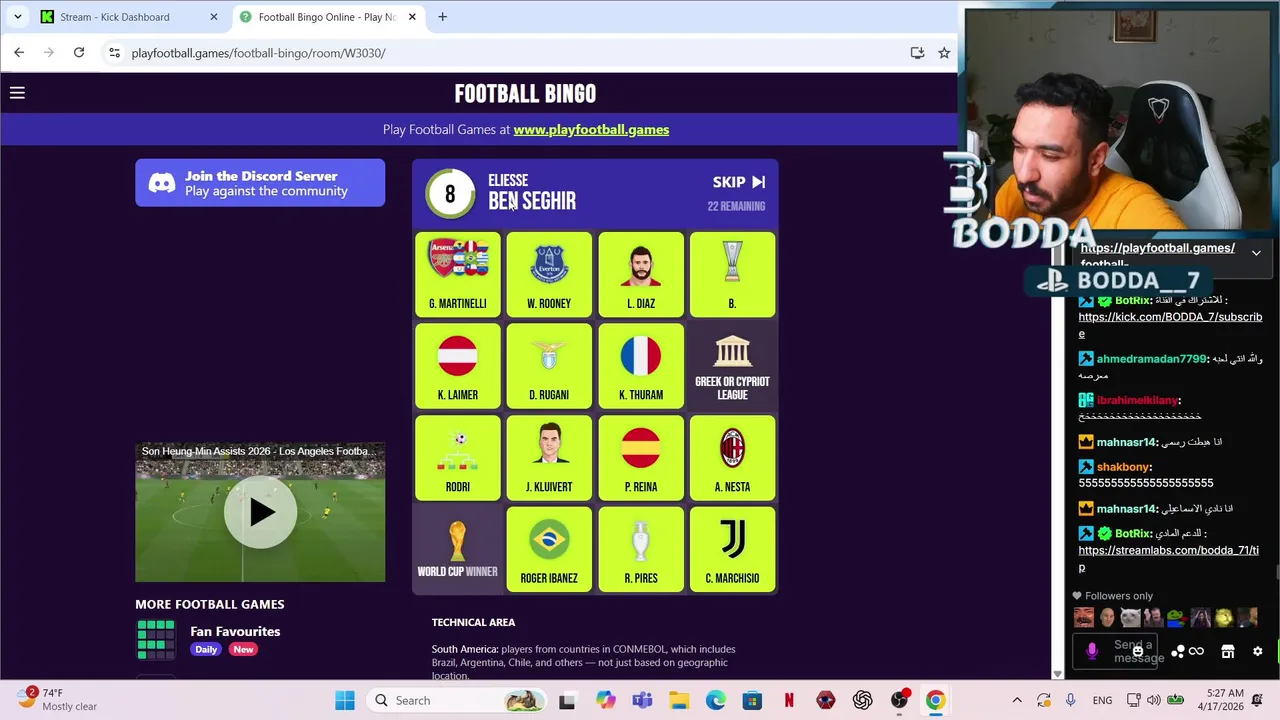Select the Football Bingo Online tab
Image resolution: width=1280 pixels, height=720 pixels.
coord(327,17)
